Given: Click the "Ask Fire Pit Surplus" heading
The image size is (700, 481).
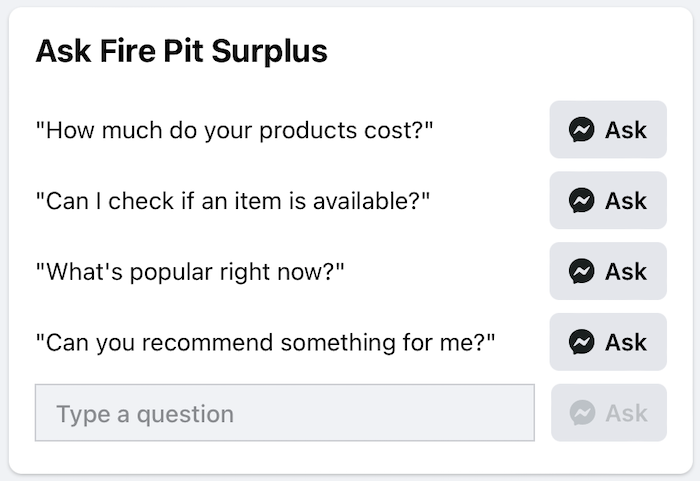Looking at the screenshot, I should 181,51.
